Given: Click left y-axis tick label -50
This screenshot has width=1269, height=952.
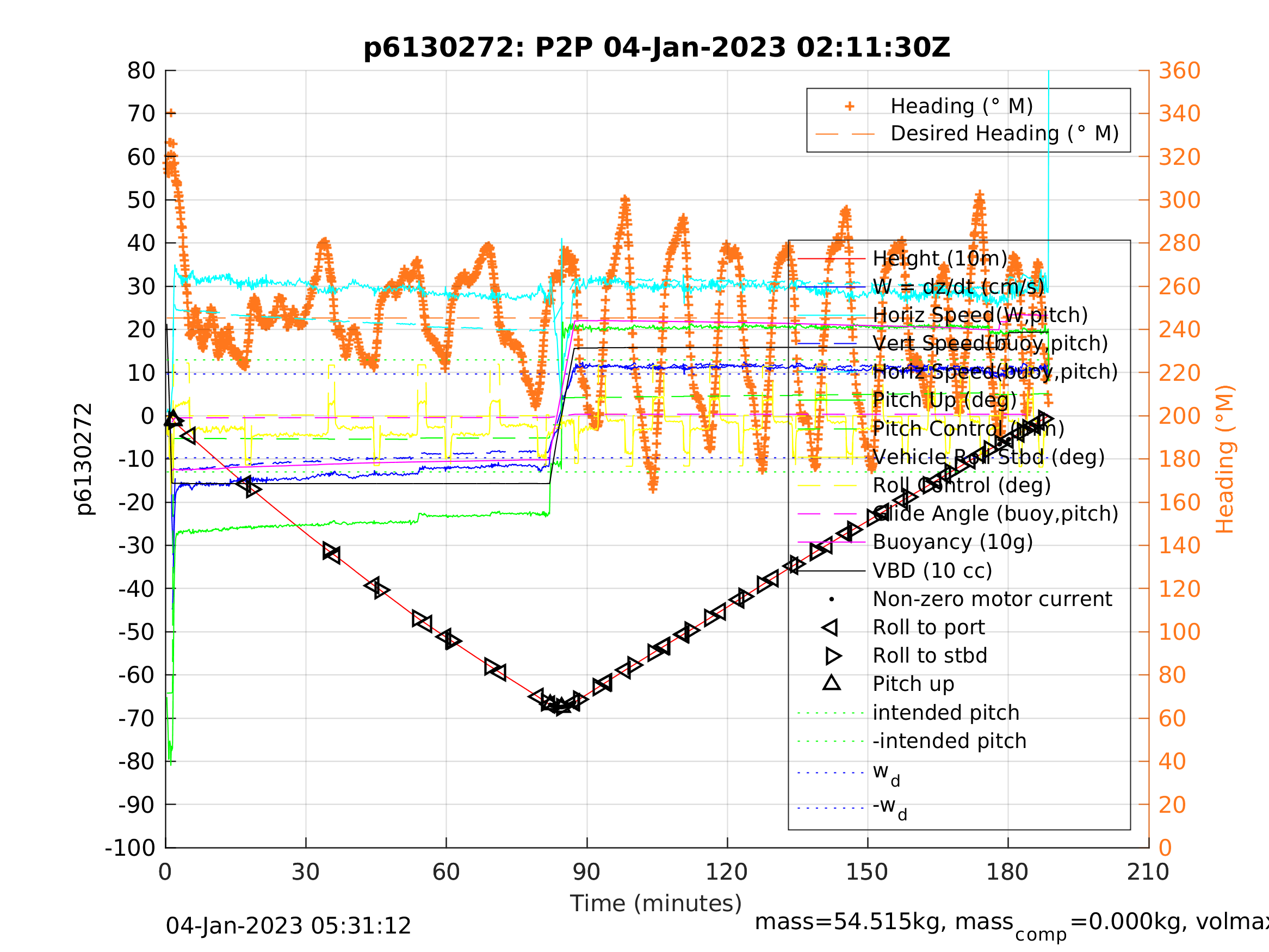Looking at the screenshot, I should click(x=137, y=632).
